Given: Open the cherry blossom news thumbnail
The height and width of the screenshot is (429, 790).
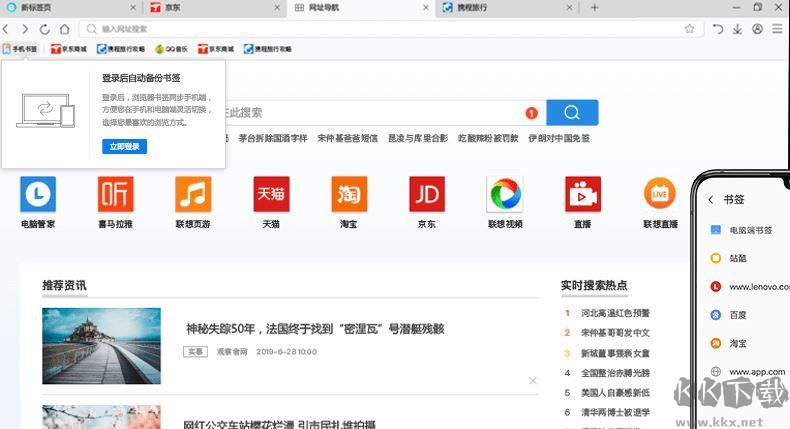Looking at the screenshot, I should click(101, 417).
